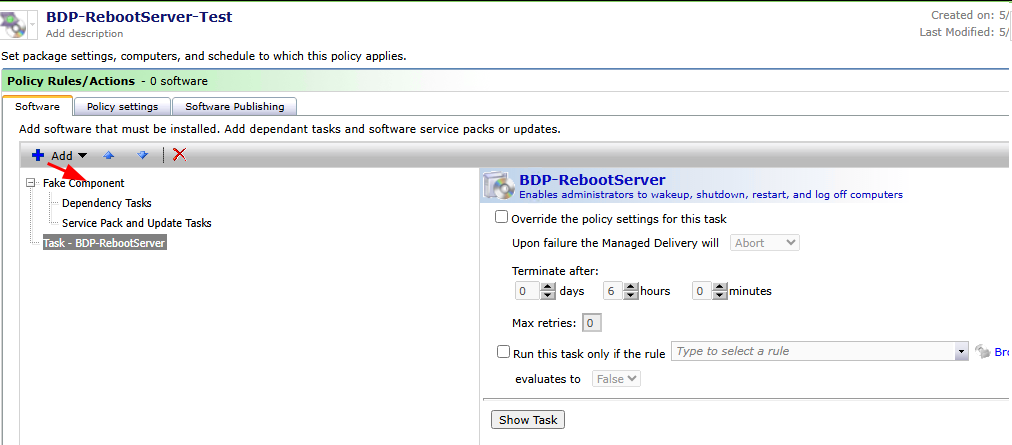Screen dimensions: 1012x445
Task: Decrease the hours stepper value
Action: [631, 295]
